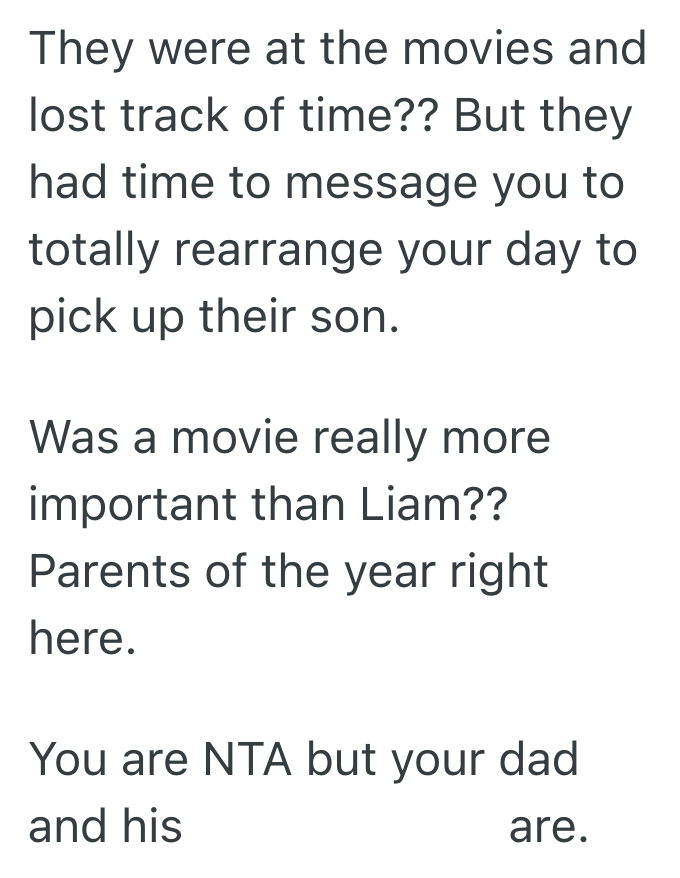Tap the words "your day to"
This screenshot has width=680, height=878.
pos(518,250)
